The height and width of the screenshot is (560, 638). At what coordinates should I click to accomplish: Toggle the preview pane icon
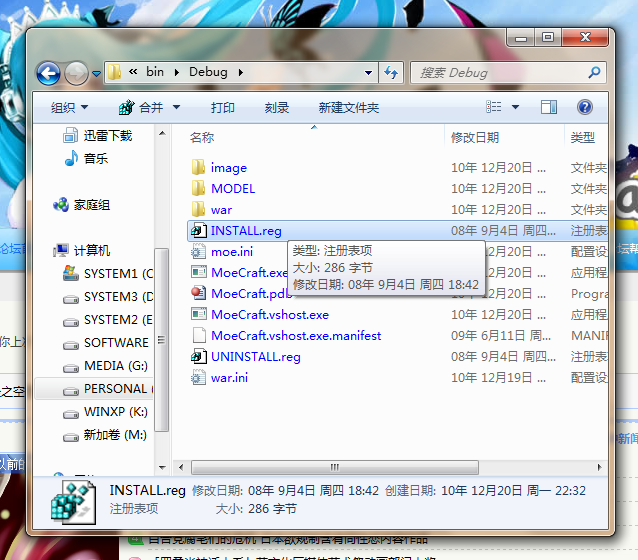[548, 107]
